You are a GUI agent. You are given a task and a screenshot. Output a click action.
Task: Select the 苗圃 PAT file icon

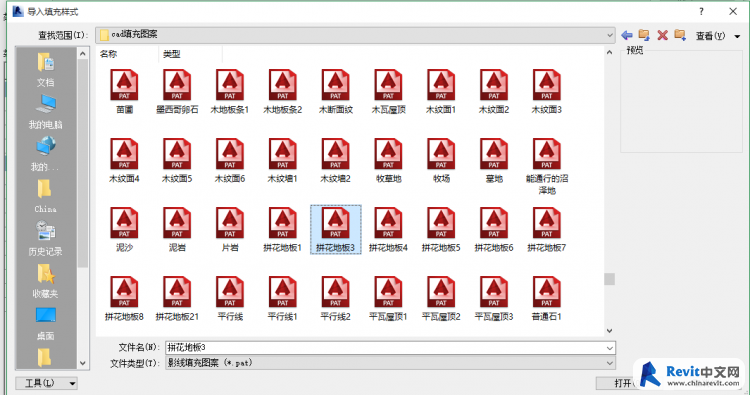pos(124,91)
